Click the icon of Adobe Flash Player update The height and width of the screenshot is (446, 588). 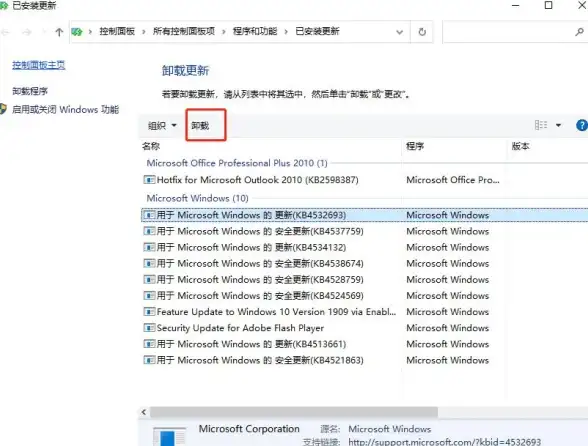pos(149,328)
